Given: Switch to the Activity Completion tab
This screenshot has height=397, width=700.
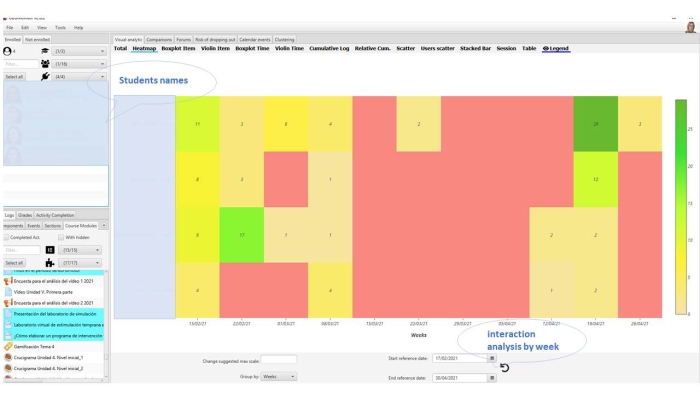Looking at the screenshot, I should (x=55, y=215).
